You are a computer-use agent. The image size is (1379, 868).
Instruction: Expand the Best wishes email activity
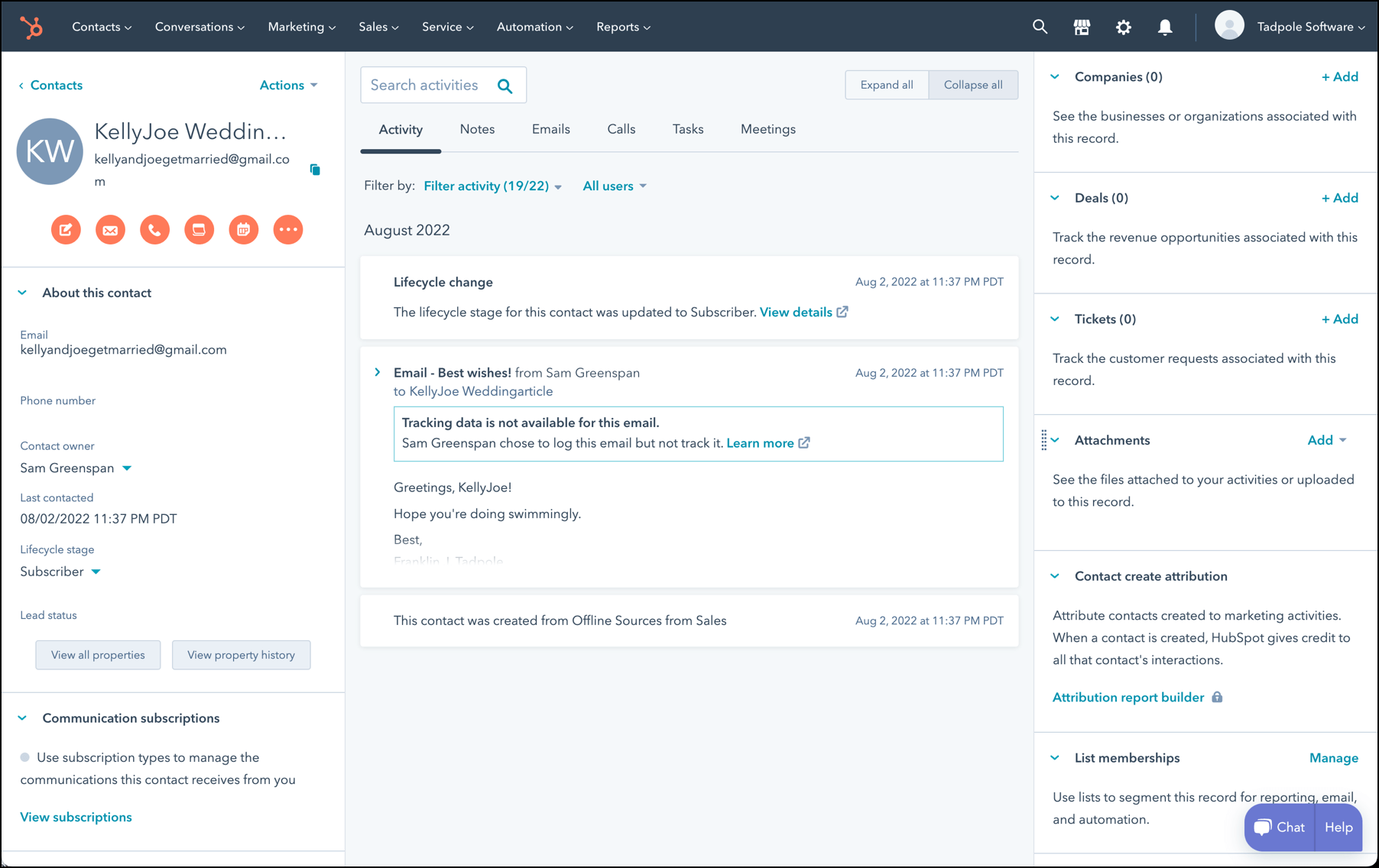[x=378, y=372]
